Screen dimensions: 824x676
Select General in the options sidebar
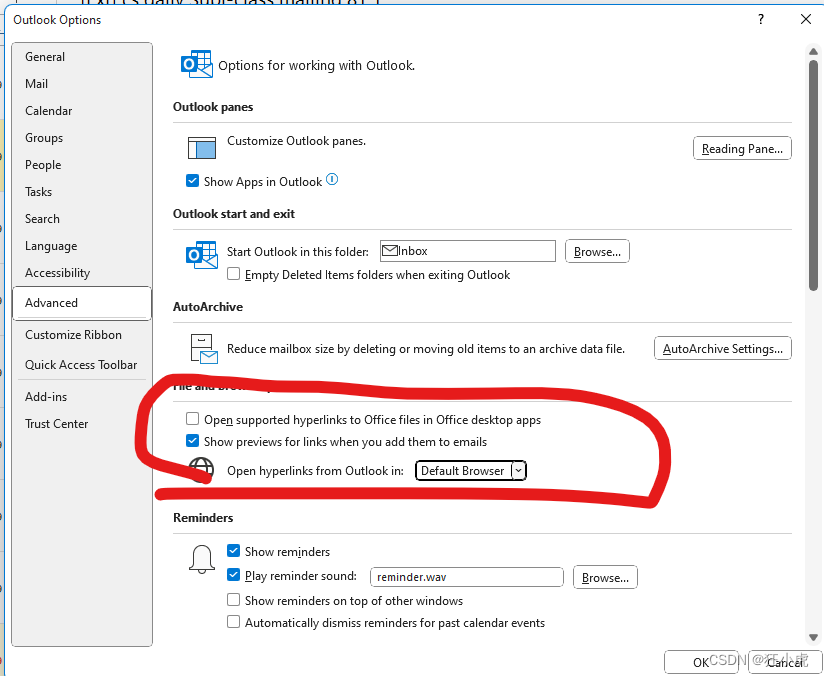[x=82, y=57]
